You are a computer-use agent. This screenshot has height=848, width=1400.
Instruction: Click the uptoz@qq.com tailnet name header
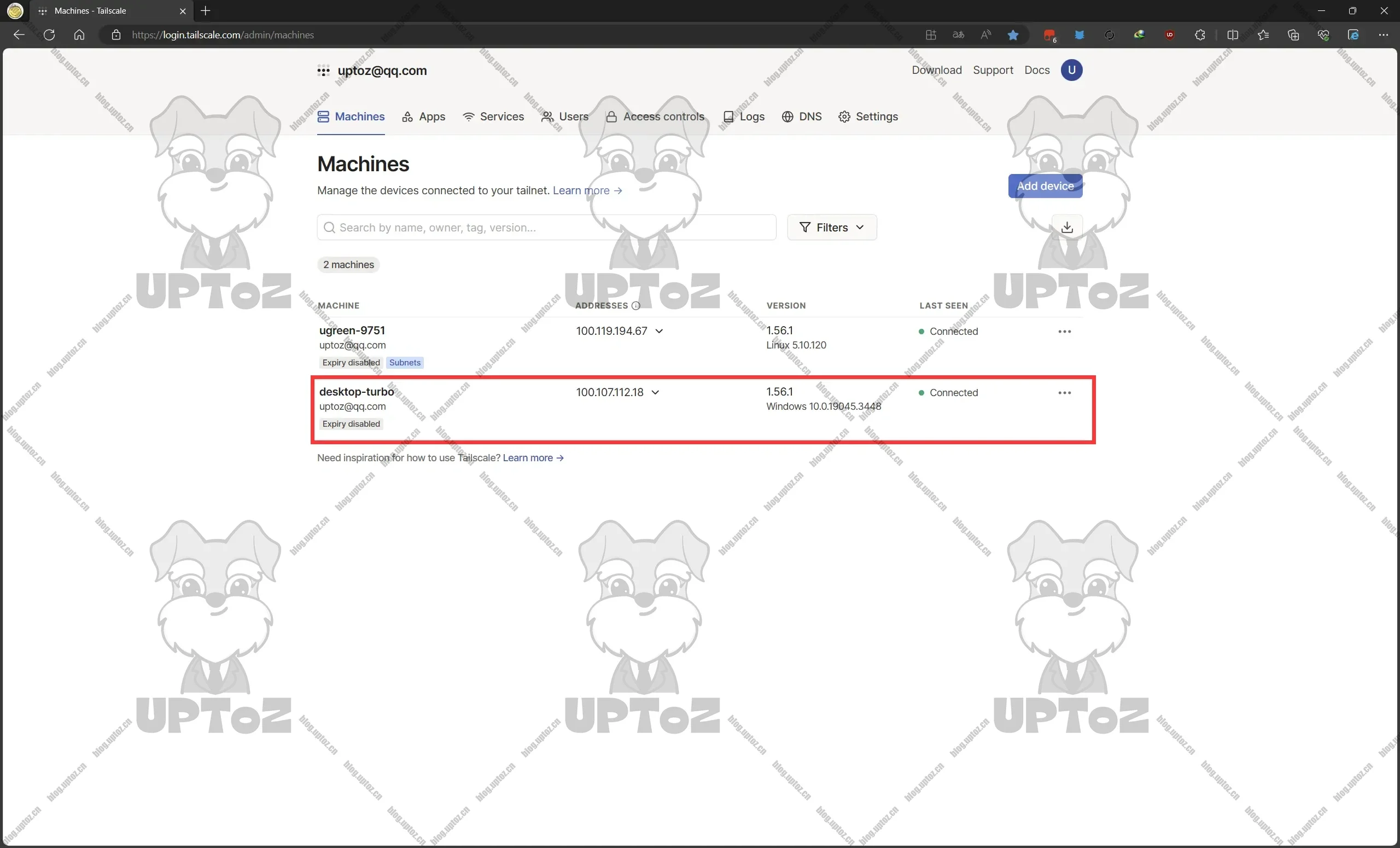[x=382, y=71]
